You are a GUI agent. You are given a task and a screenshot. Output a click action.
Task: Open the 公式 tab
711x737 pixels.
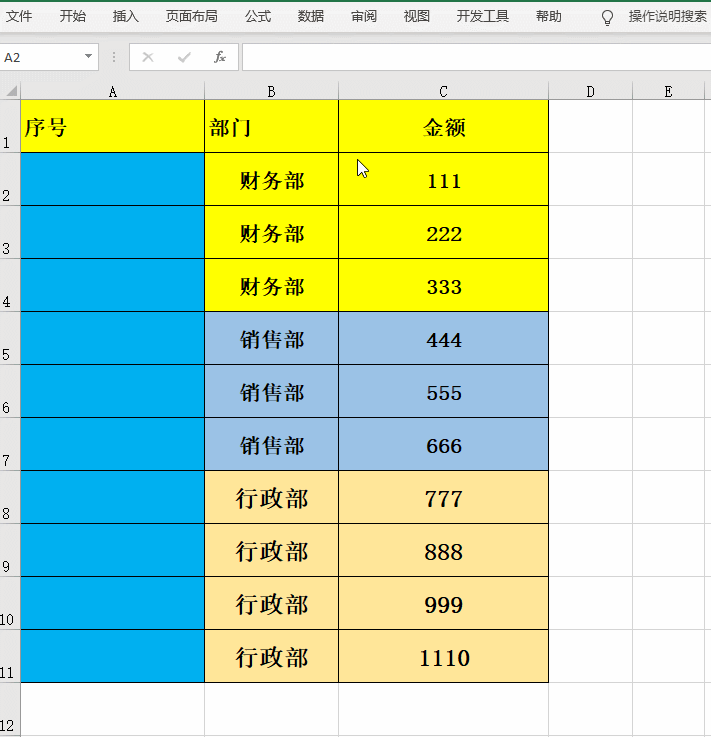258,16
